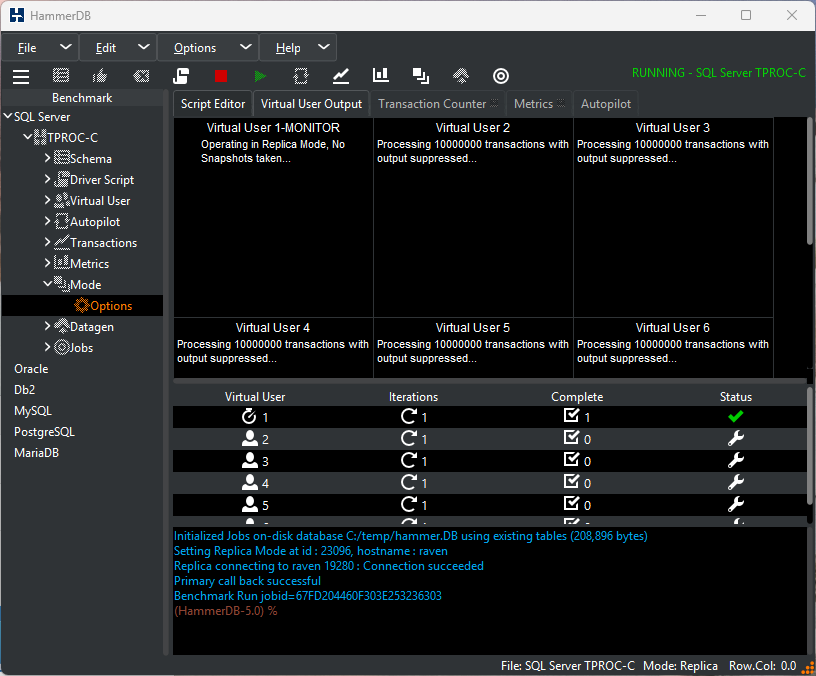Image resolution: width=816 pixels, height=676 pixels.
Task: Click the wrench status icon for virtual user 2
Action: [735, 439]
